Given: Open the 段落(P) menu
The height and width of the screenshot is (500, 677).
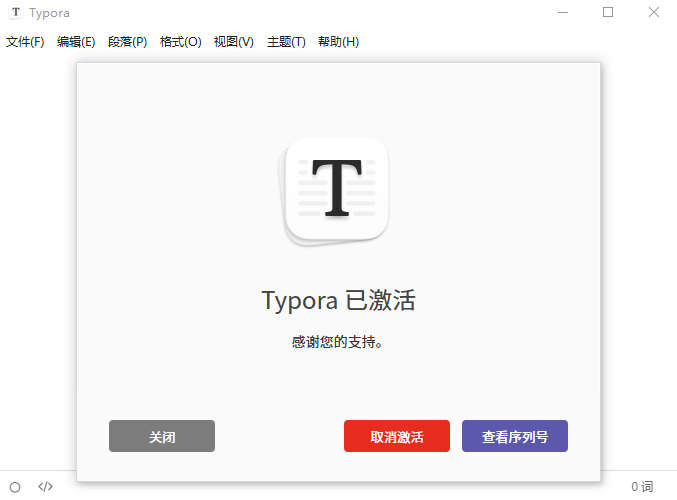Looking at the screenshot, I should (127, 42).
